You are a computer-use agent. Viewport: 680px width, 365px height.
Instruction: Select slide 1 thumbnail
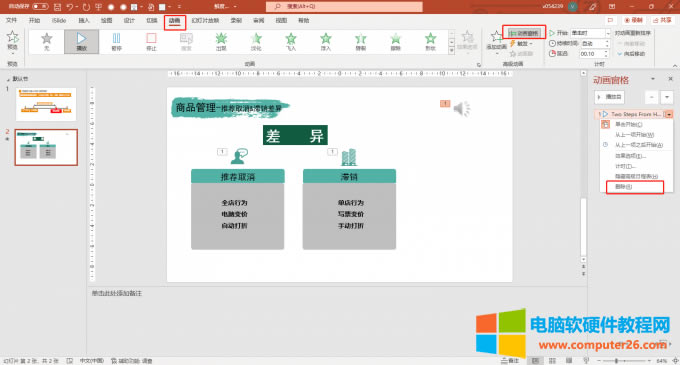coord(46,104)
